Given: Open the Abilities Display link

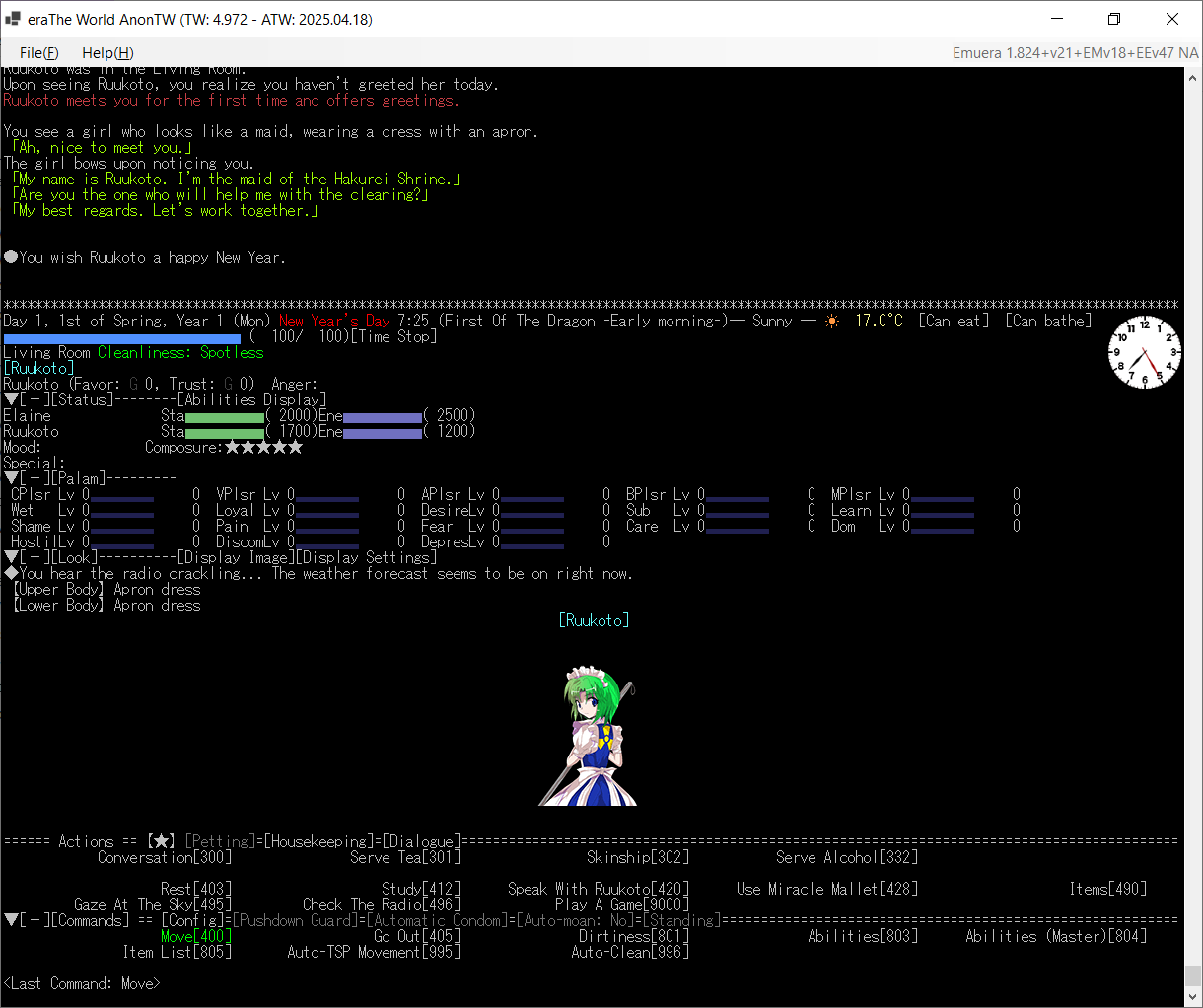Looking at the screenshot, I should (x=251, y=399).
